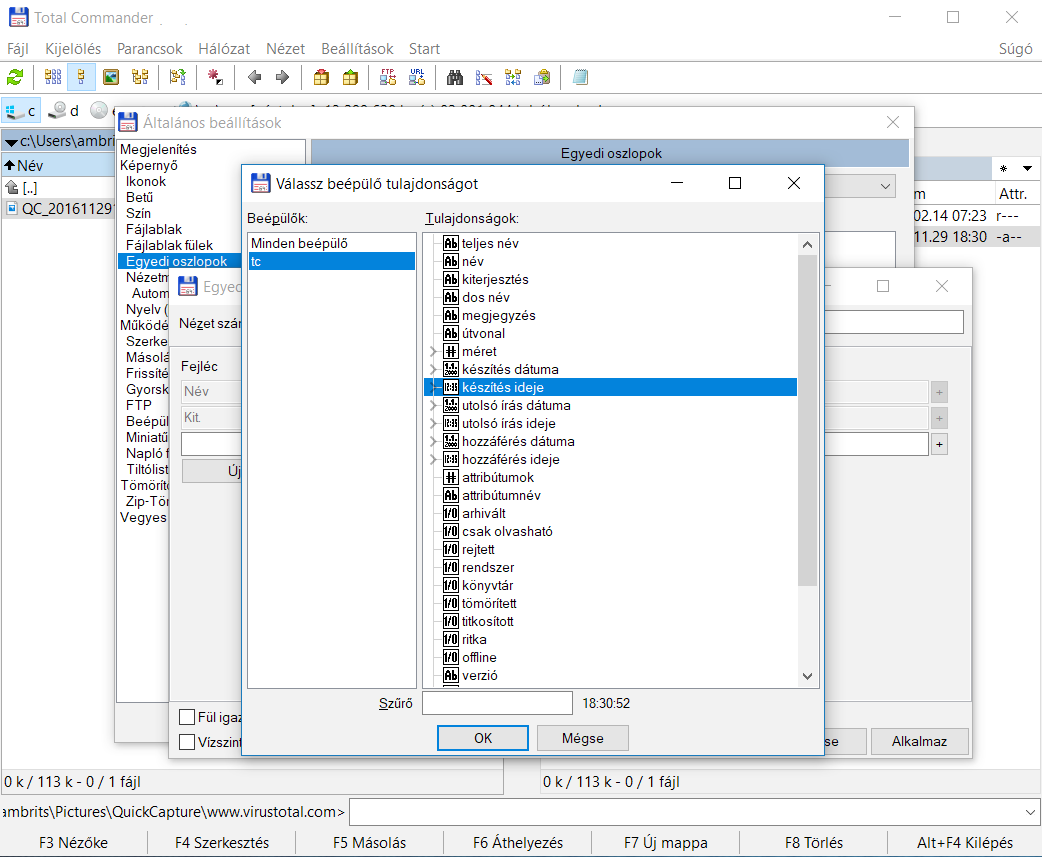Open the command line history dropdown
The width and height of the screenshot is (1042, 857).
pos(1031,812)
